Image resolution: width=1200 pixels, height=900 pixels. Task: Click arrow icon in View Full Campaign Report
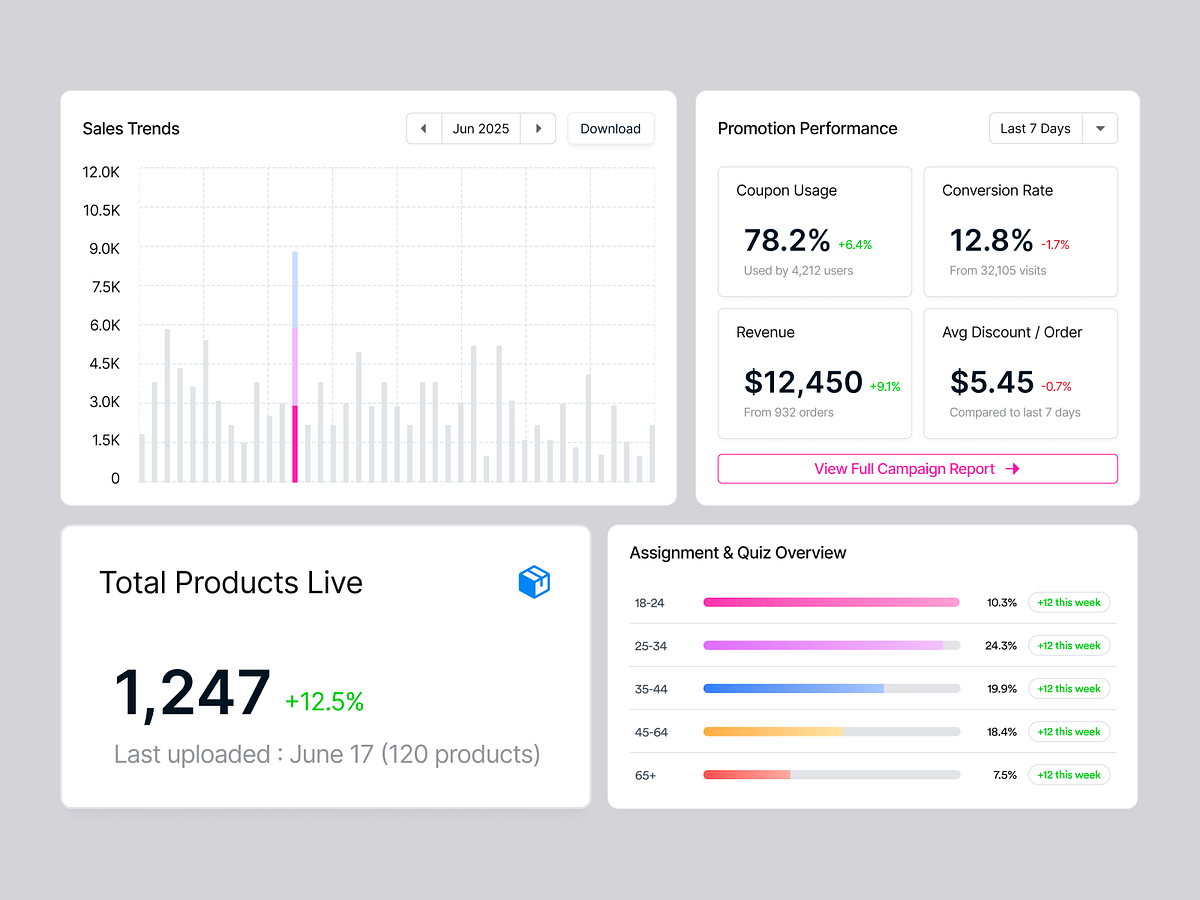(1012, 469)
